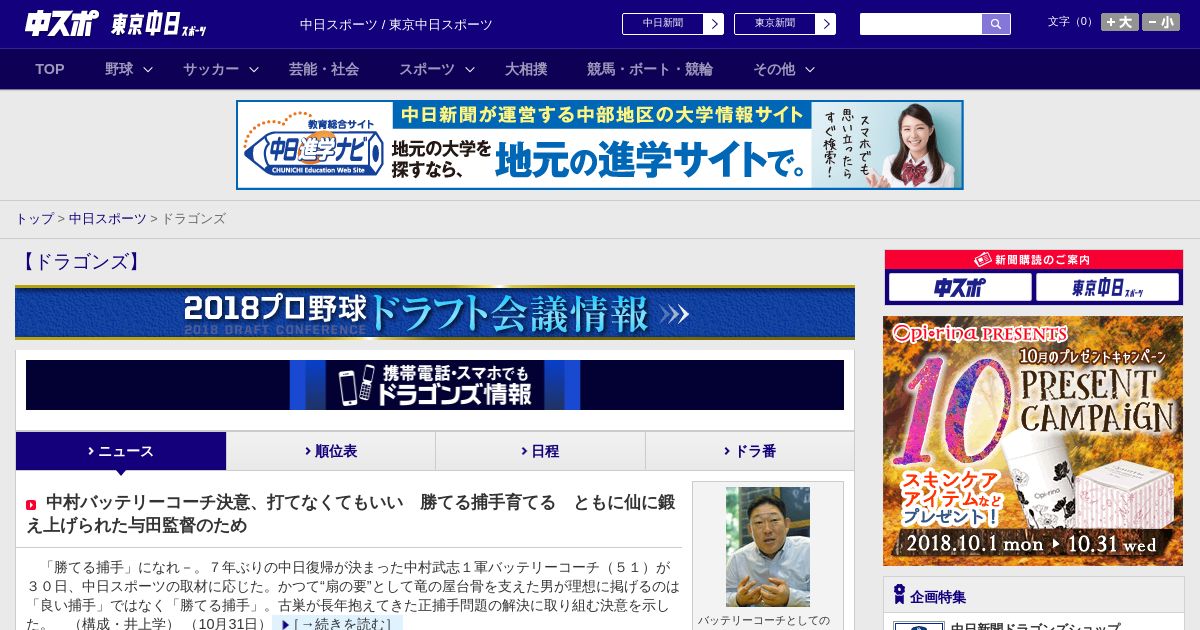Image resolution: width=1200 pixels, height=630 pixels.
Task: Click the 中日スポーツ / 東京中日スポーツ header text
Action: tap(396, 24)
